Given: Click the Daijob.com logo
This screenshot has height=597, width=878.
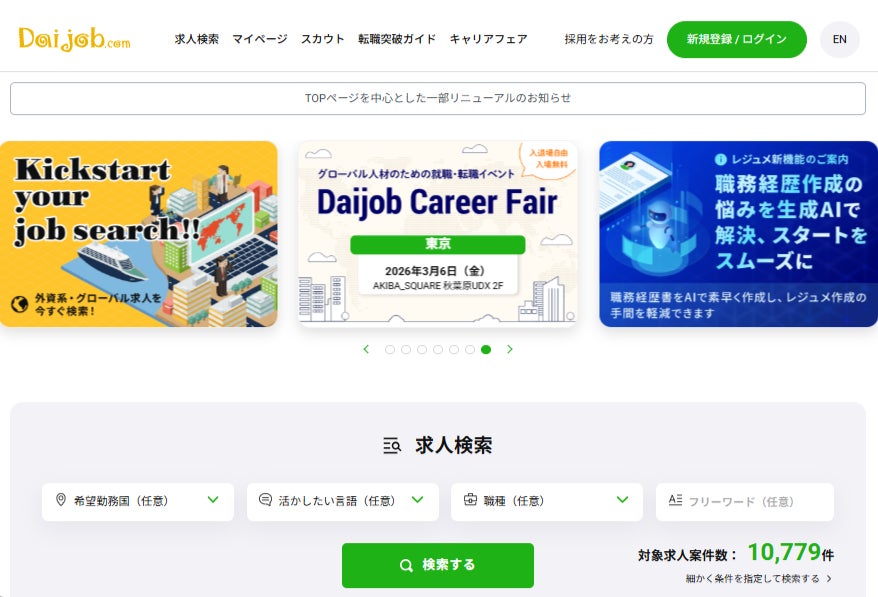Looking at the screenshot, I should tap(74, 39).
